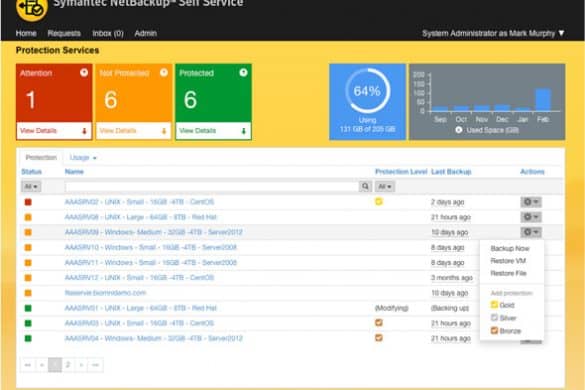This screenshot has height=390, width=585.
Task: Open the AAASRV12 UNIX Small CentOS link
Action: point(140,278)
